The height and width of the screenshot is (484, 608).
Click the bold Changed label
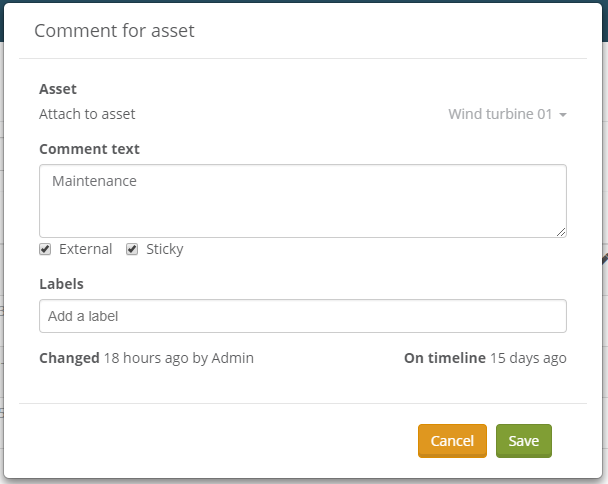(69, 358)
